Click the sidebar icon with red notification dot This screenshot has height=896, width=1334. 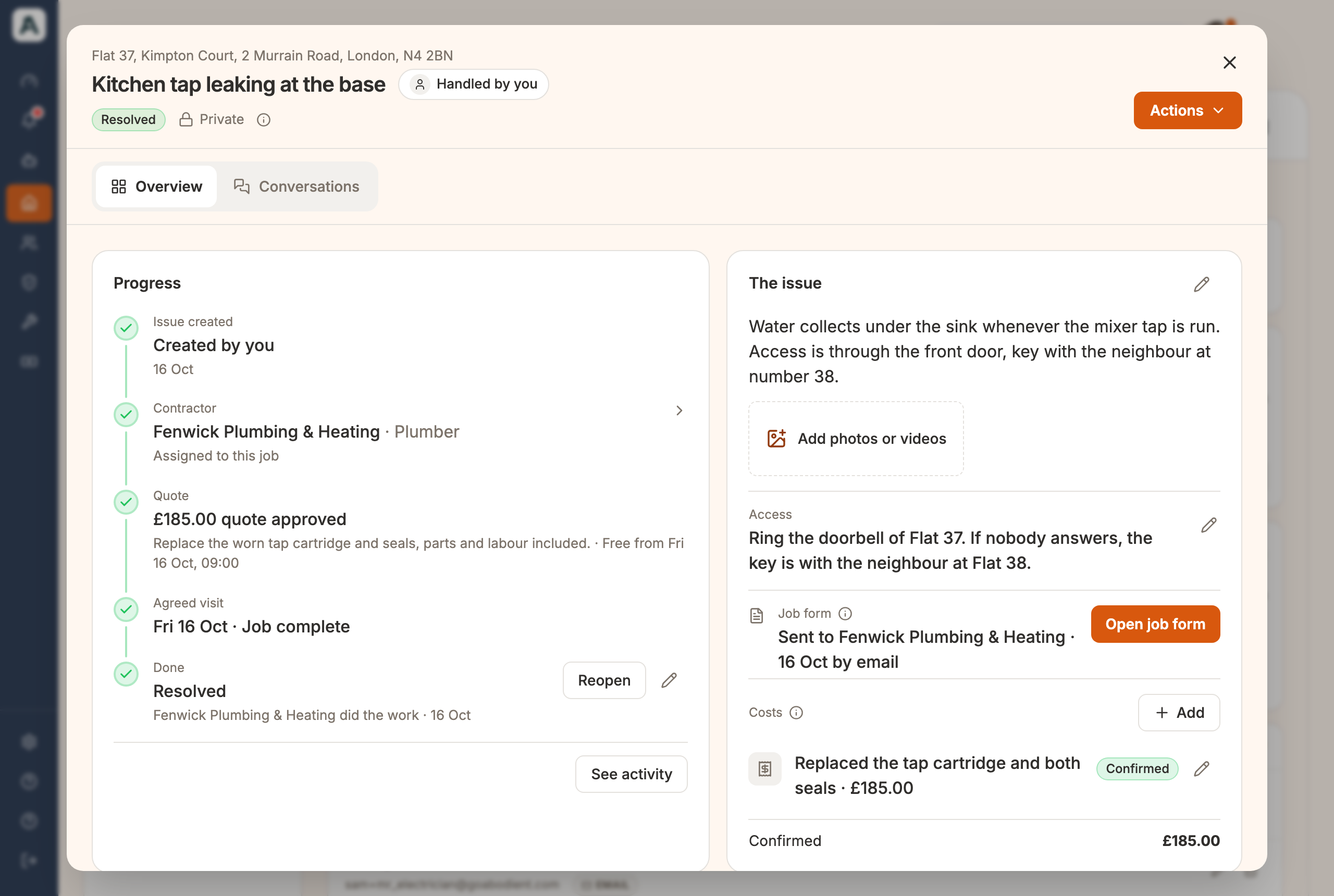pos(29,119)
